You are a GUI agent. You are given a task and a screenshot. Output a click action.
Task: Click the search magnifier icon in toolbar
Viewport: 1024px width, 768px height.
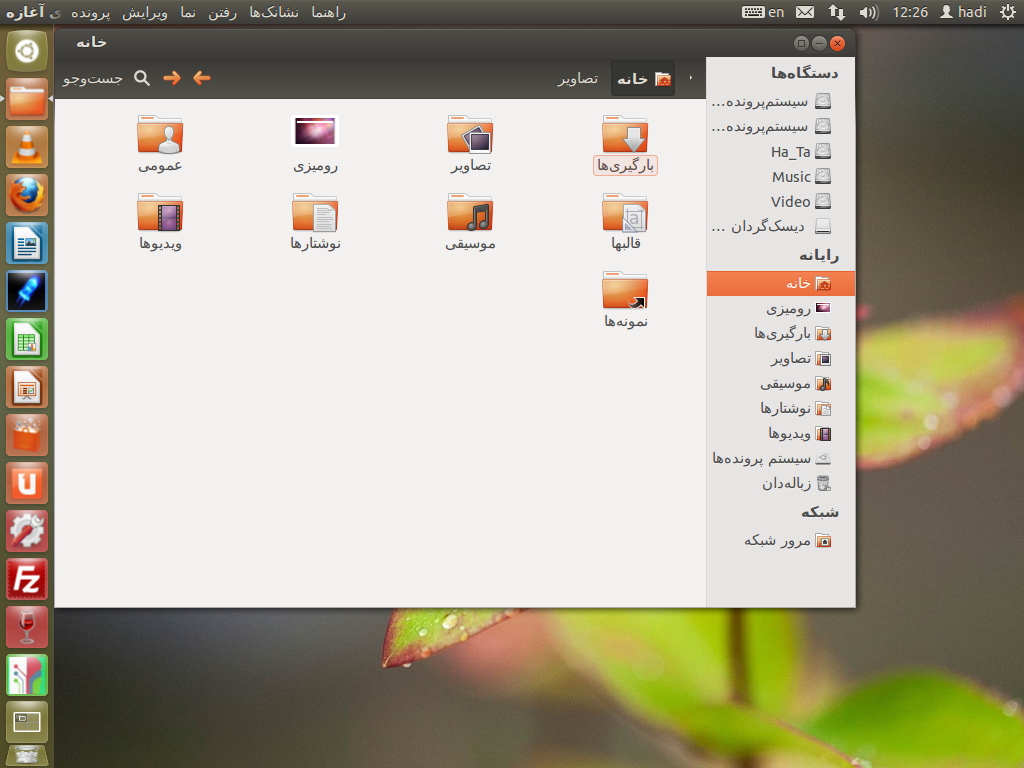click(x=142, y=78)
